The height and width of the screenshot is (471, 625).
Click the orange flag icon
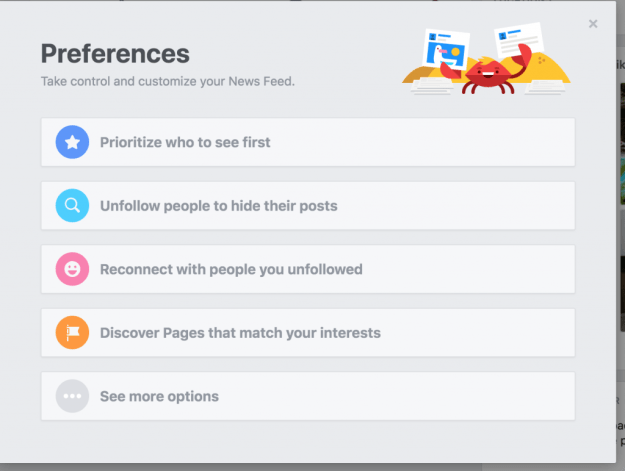point(72,333)
